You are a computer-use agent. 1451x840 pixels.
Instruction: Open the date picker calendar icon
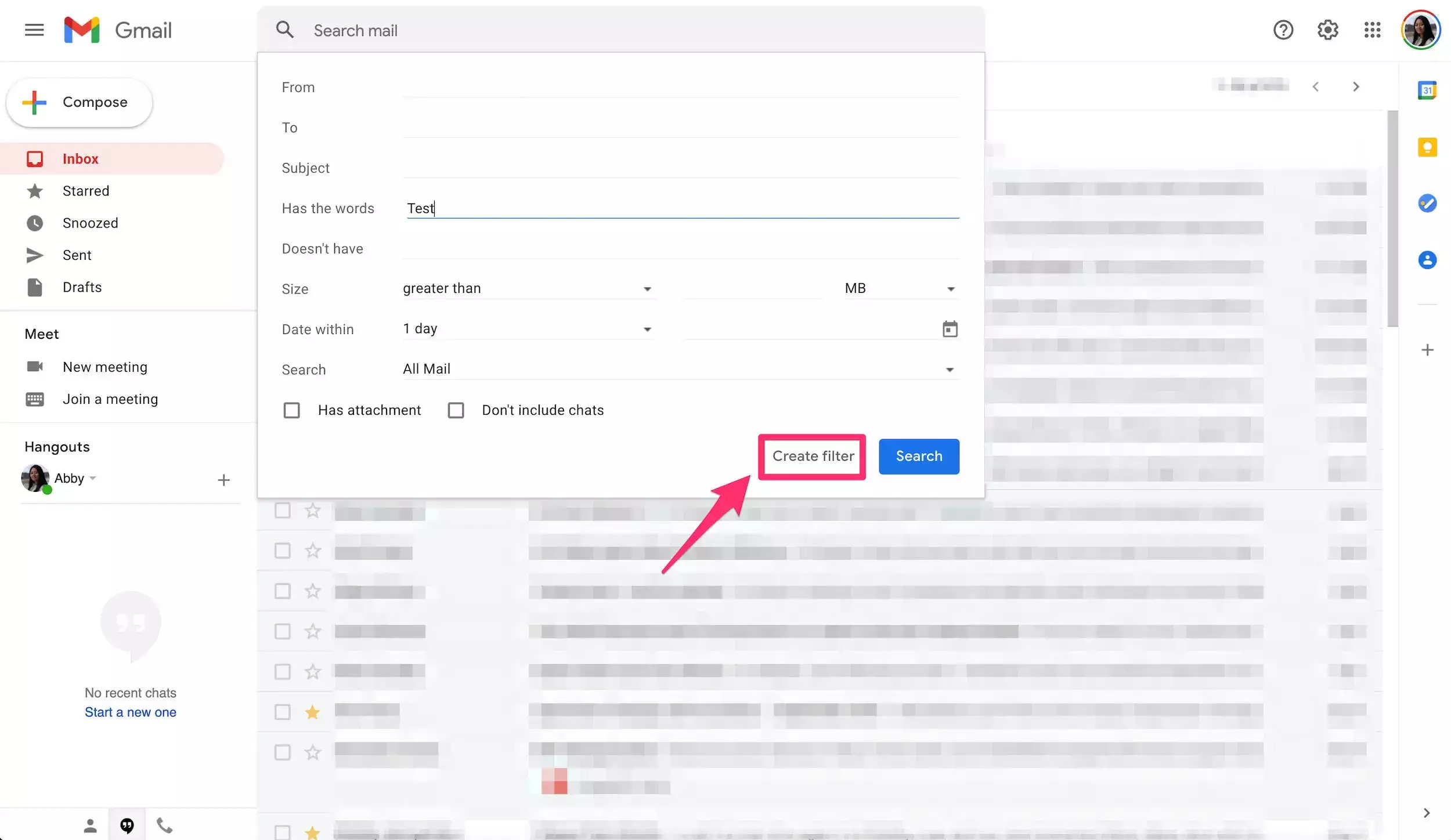(950, 329)
